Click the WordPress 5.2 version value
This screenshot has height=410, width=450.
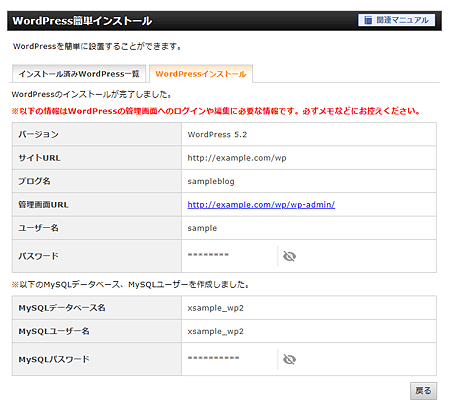click(217, 134)
